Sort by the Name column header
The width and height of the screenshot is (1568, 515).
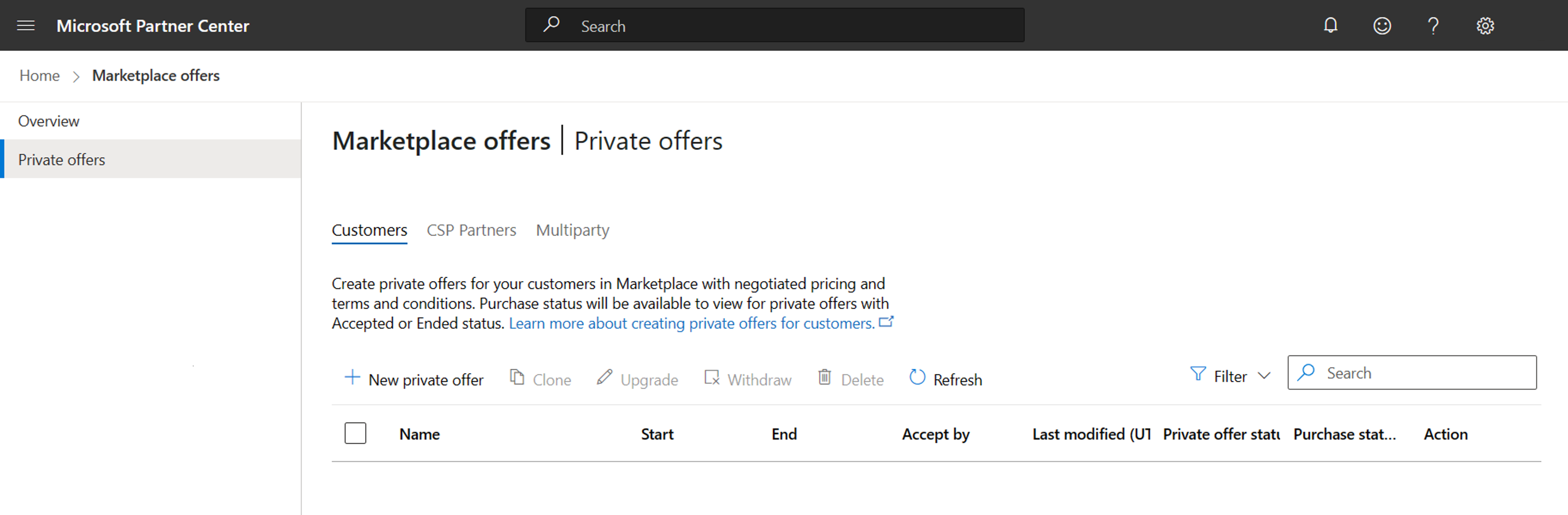click(x=419, y=434)
